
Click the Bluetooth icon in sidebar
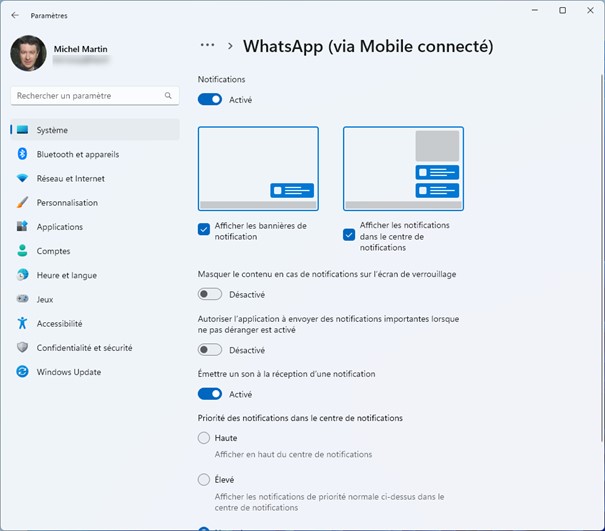pos(22,154)
